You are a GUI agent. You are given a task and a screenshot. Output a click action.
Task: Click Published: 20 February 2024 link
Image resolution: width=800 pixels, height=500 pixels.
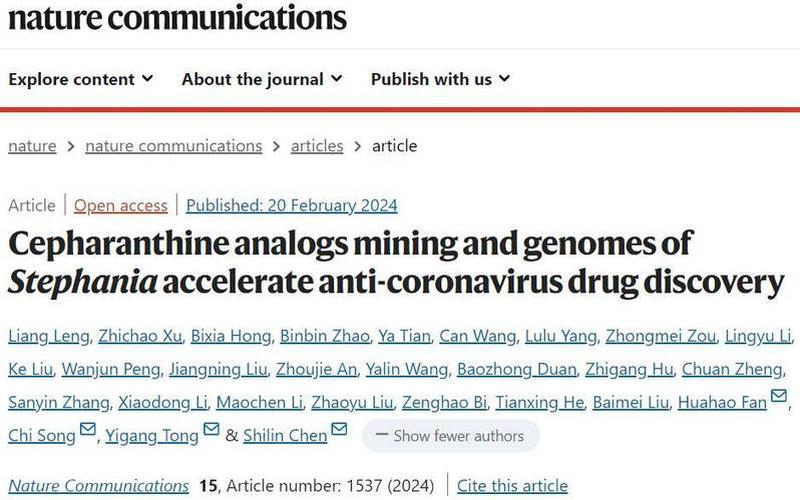point(292,205)
